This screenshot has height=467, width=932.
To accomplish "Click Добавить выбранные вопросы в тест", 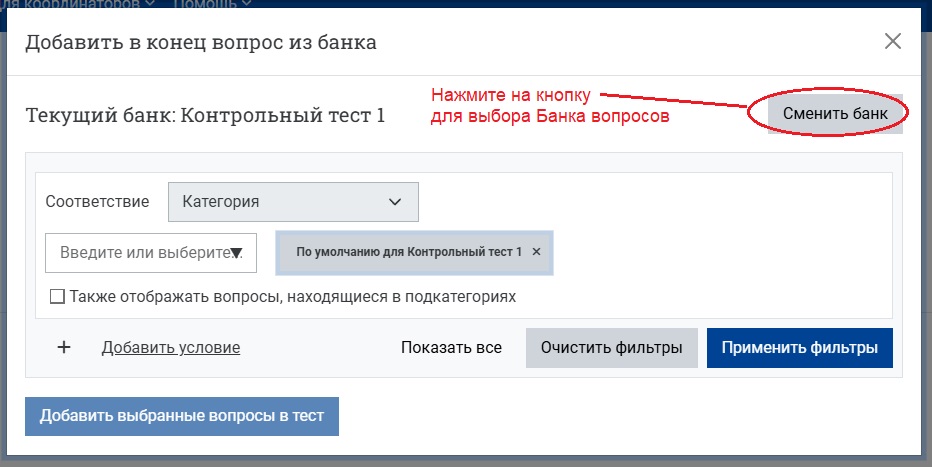I will pos(182,416).
